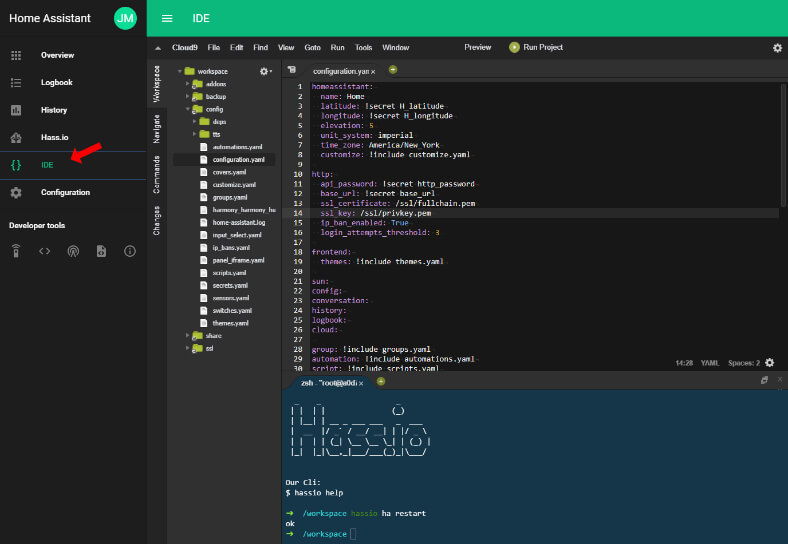Expand the deps folder
This screenshot has width=788, height=544.
coord(194,122)
